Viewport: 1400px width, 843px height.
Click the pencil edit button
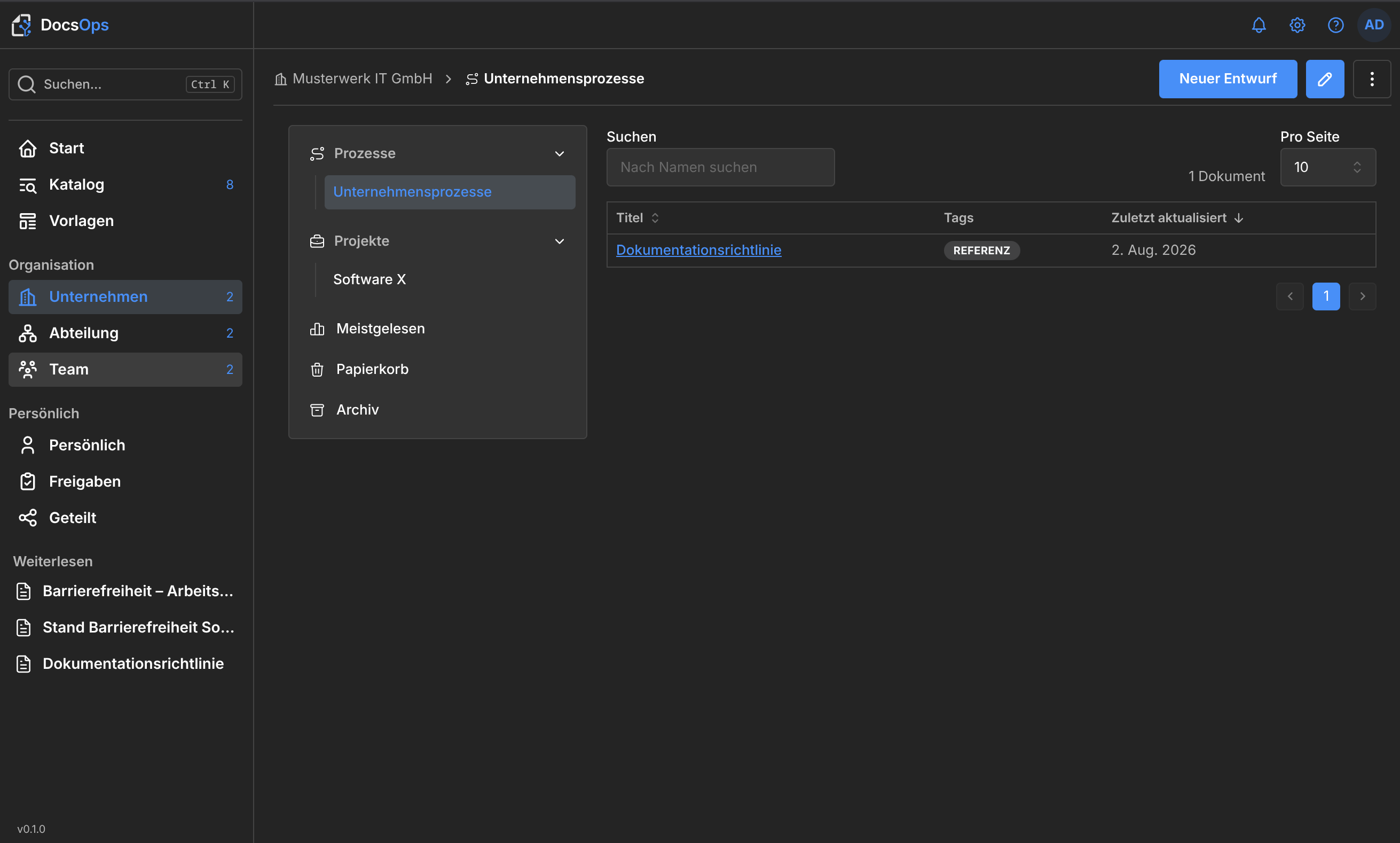tap(1325, 79)
